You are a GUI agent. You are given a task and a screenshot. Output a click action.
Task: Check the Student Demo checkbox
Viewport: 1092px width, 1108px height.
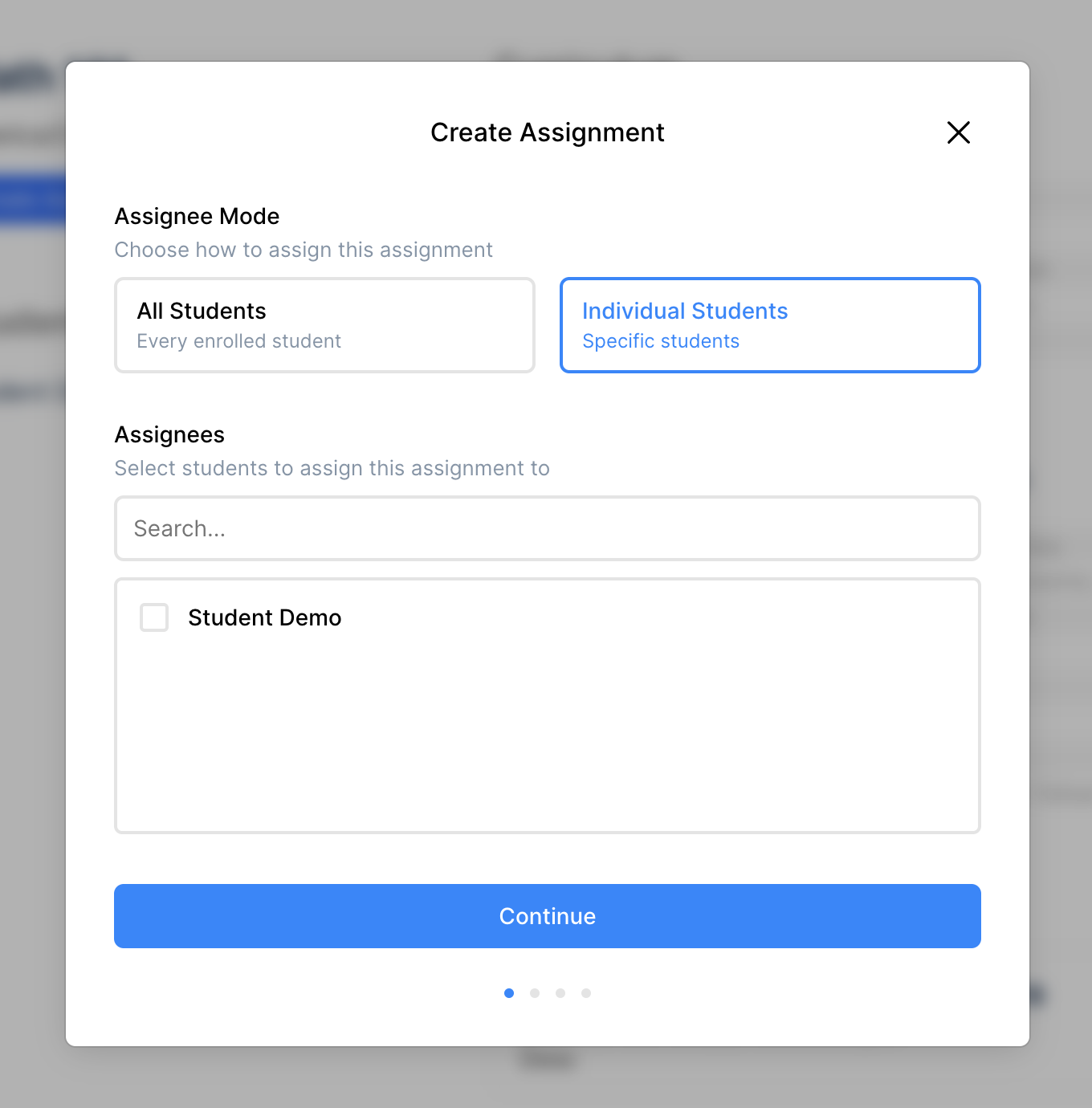point(154,617)
